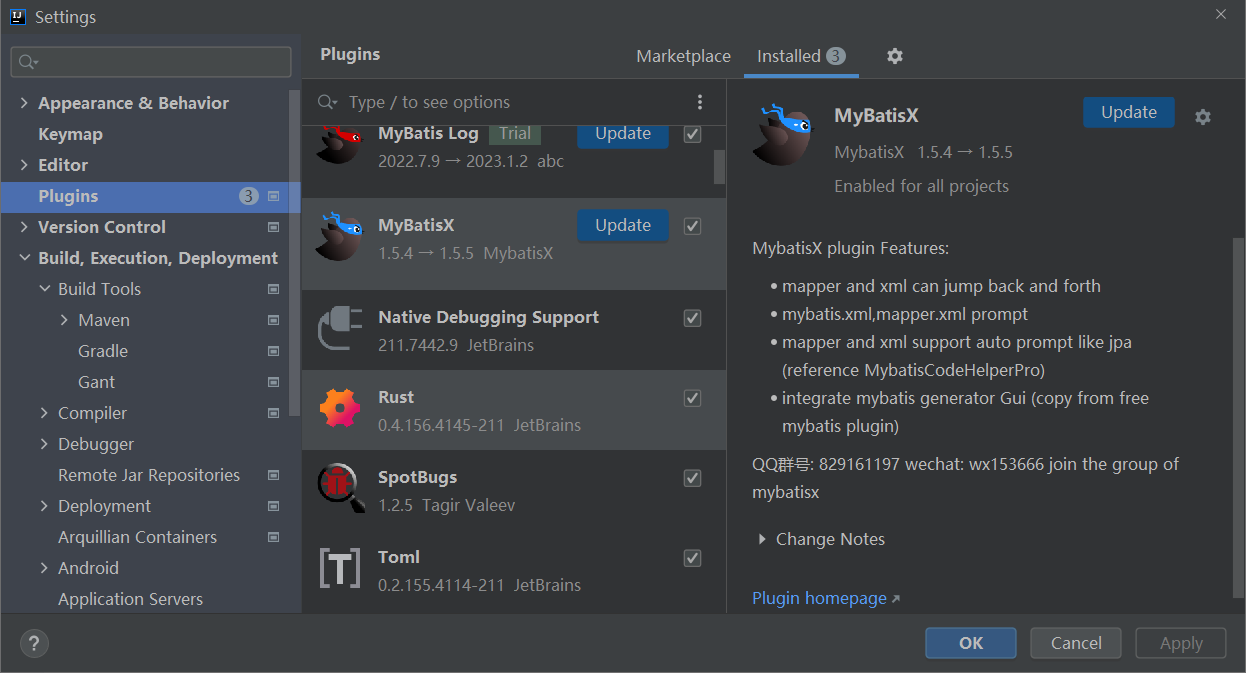The height and width of the screenshot is (673, 1246).
Task: Click the settings search magnifier icon
Action: (x=28, y=62)
